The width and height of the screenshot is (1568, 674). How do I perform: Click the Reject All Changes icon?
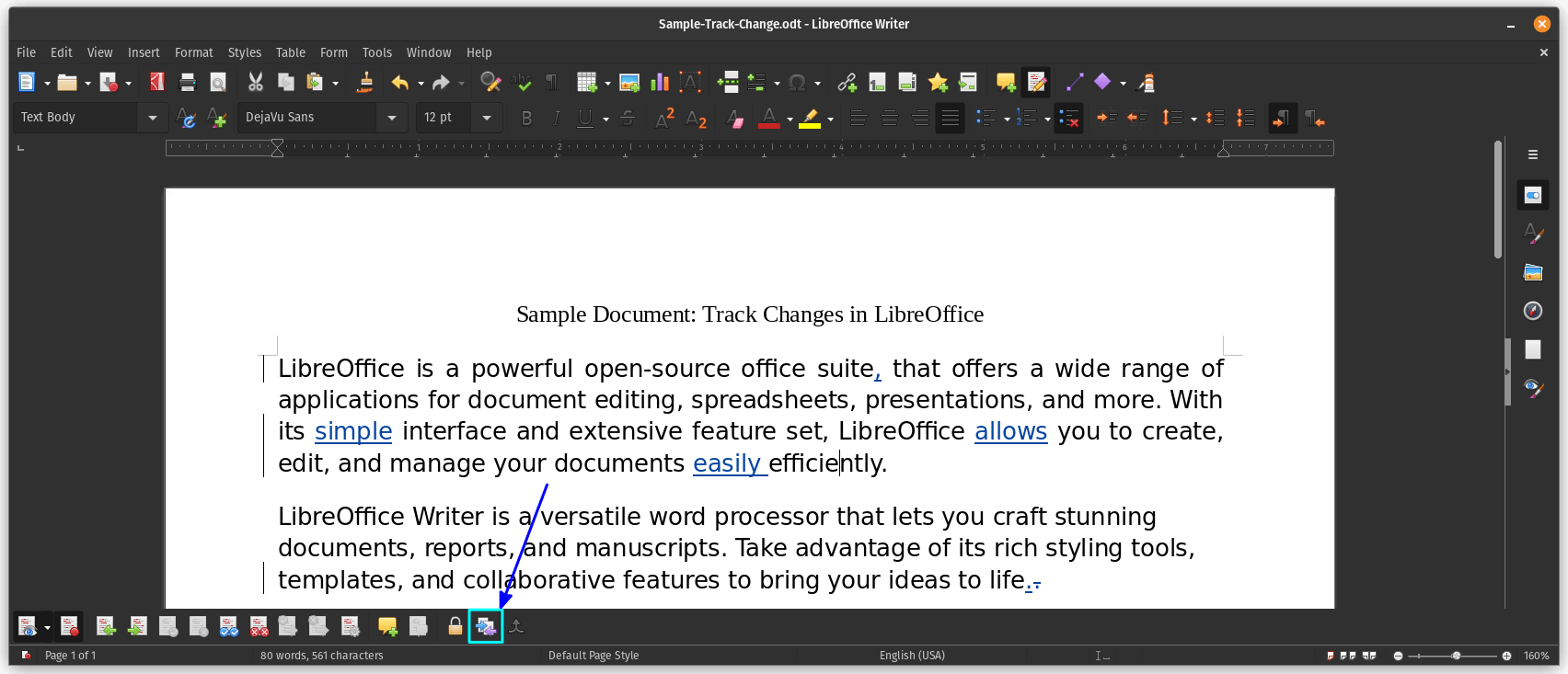click(x=259, y=626)
